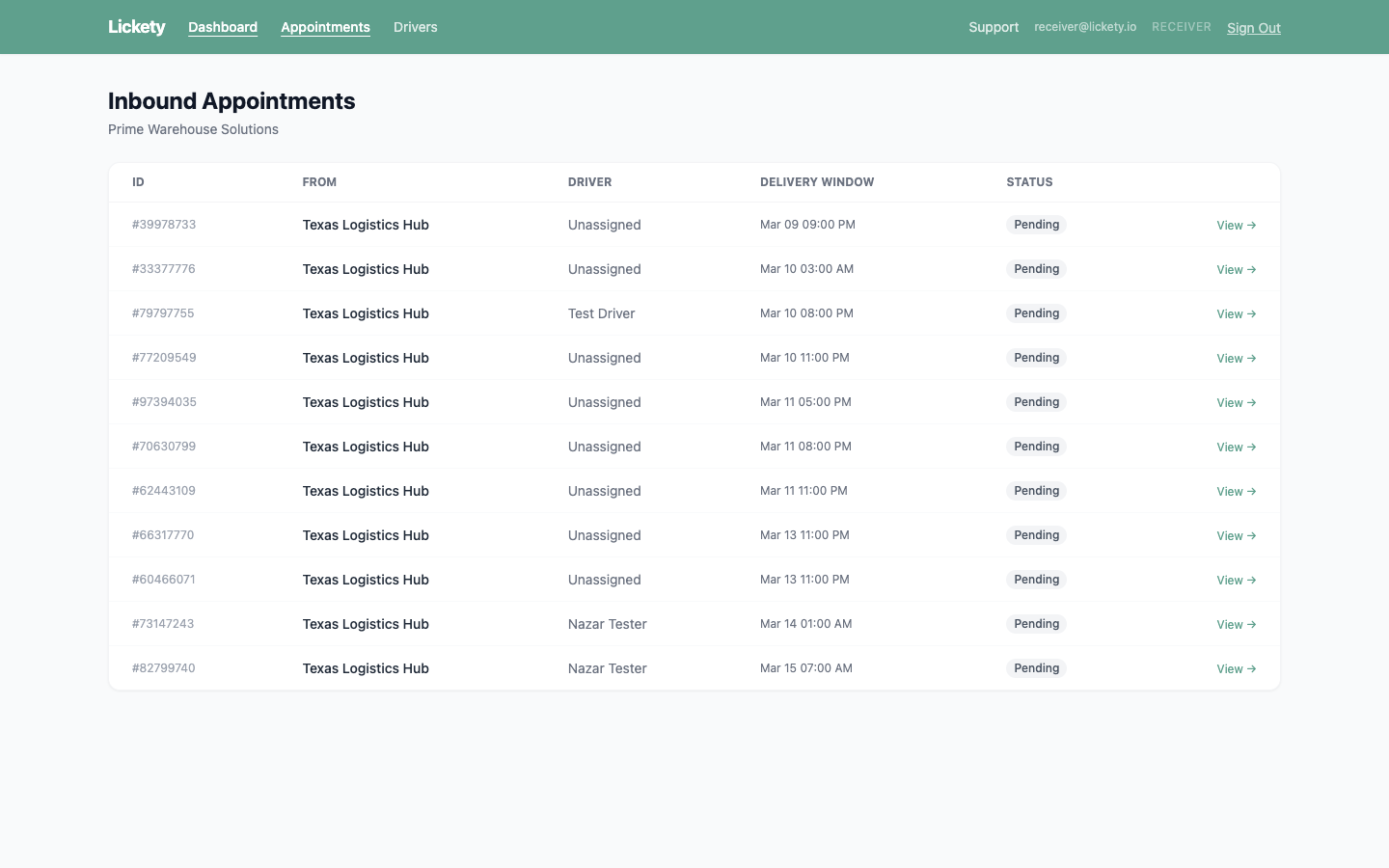The width and height of the screenshot is (1389, 868).
Task: Sign out of the account
Action: [1254, 28]
